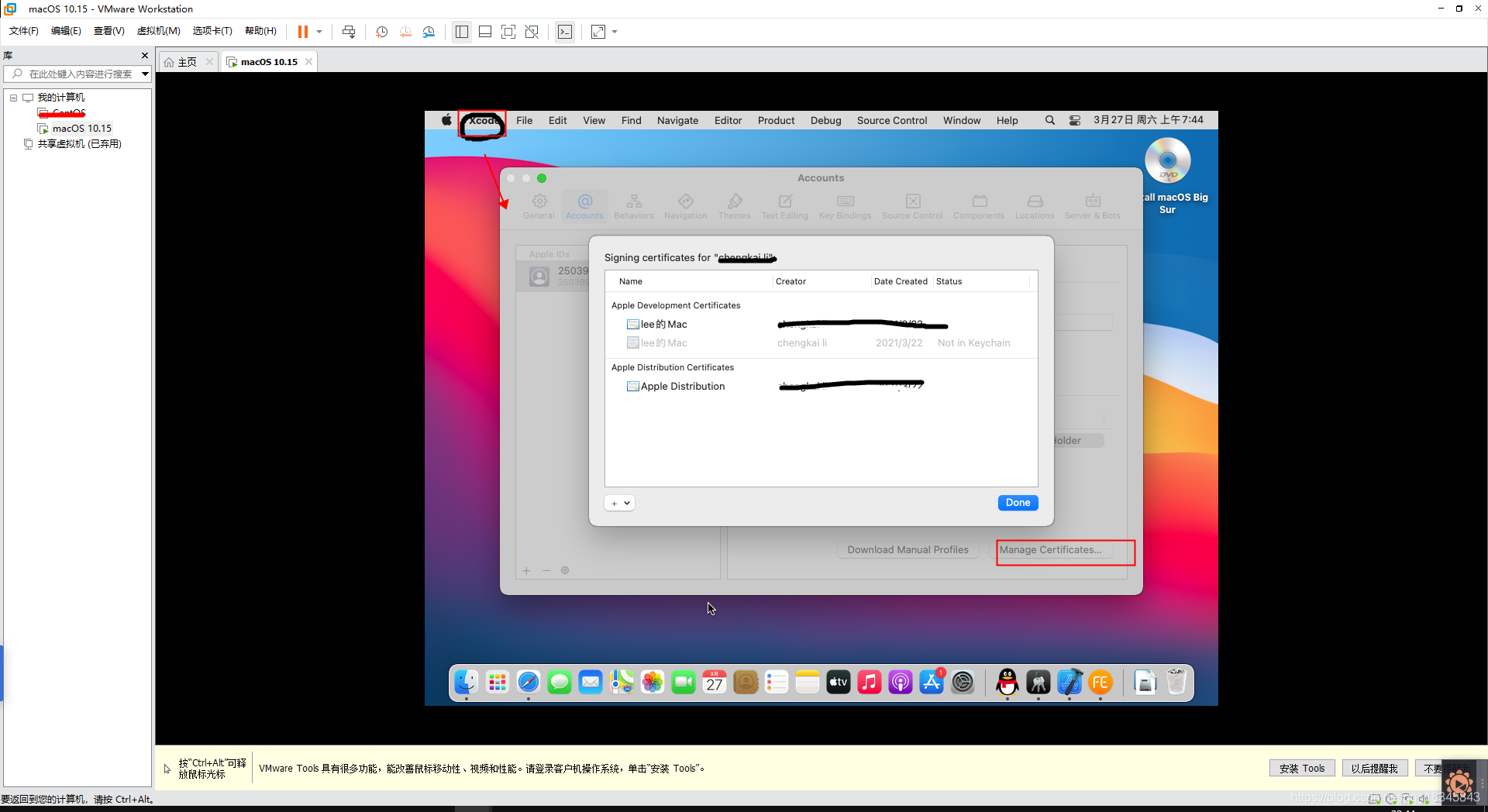Open Xcode Product menu
The height and width of the screenshot is (812, 1488).
[776, 120]
